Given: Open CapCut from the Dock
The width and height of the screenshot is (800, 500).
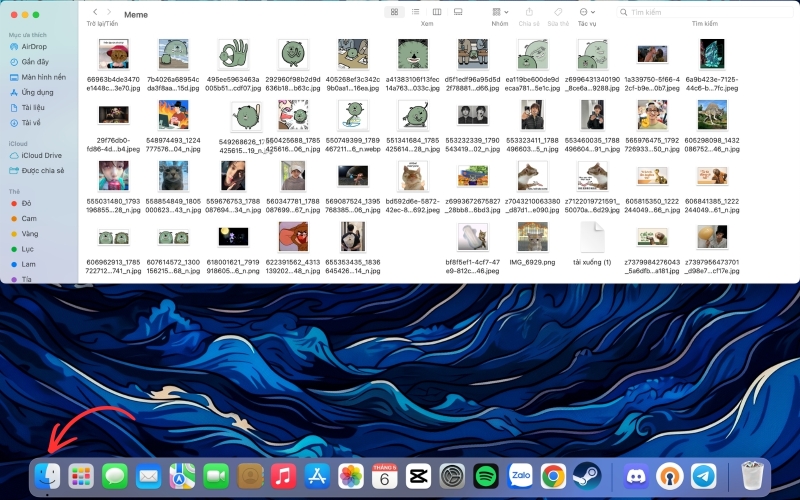Looking at the screenshot, I should point(418,477).
